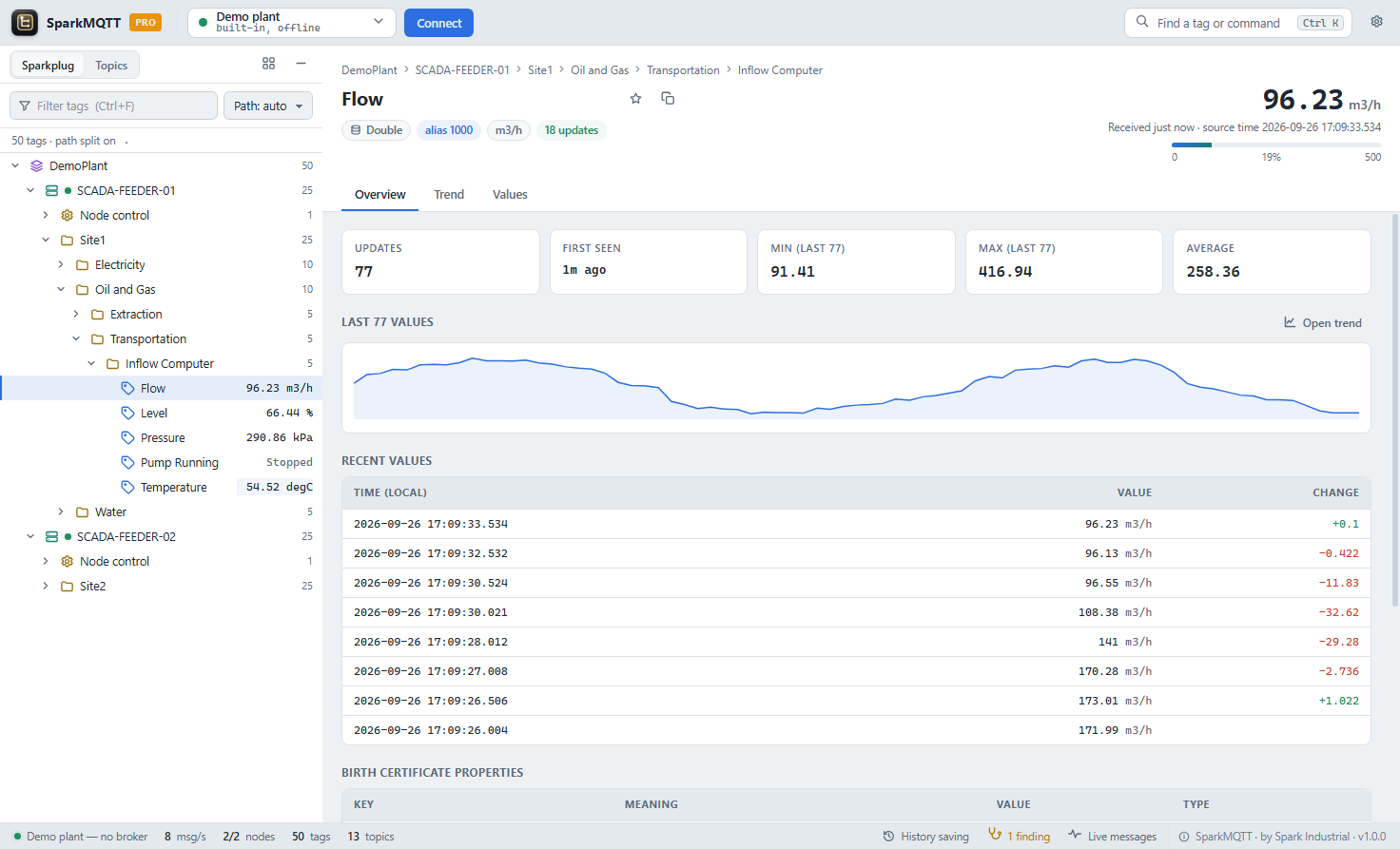Favorite the Flow tag with the star icon
This screenshot has height=849, width=1400.
coord(636,99)
